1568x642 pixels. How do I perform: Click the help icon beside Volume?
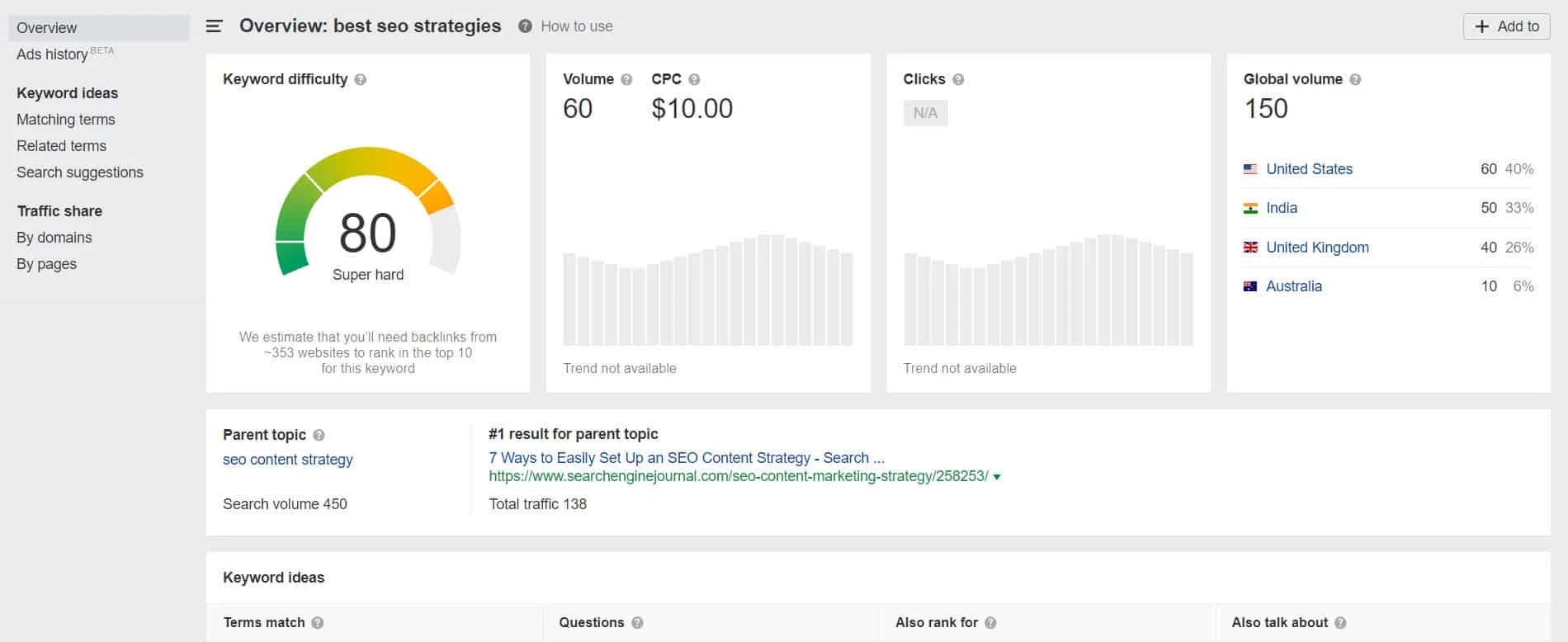coord(626,80)
